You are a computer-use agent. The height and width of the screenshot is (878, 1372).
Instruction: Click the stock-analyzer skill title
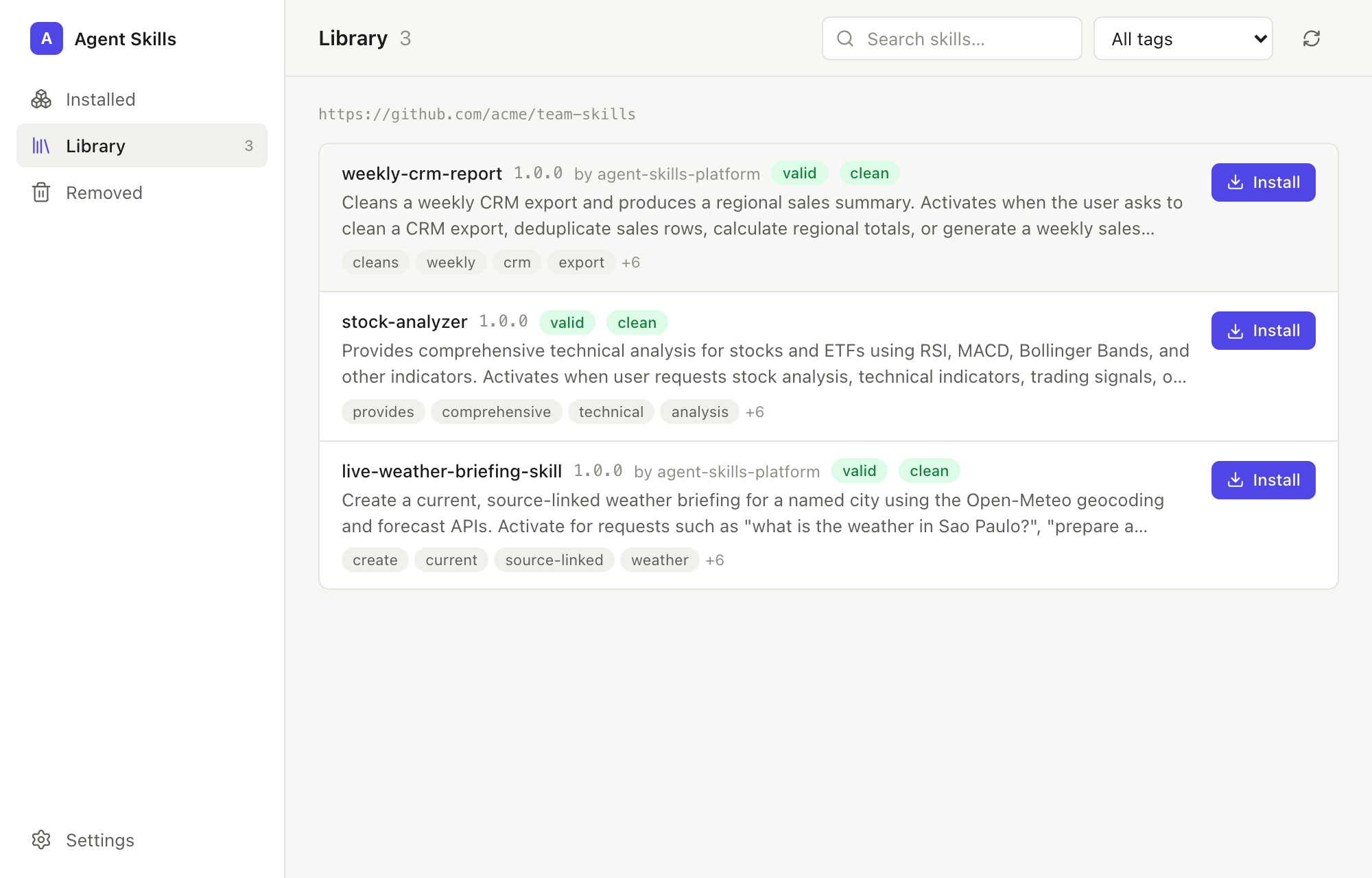[405, 322]
